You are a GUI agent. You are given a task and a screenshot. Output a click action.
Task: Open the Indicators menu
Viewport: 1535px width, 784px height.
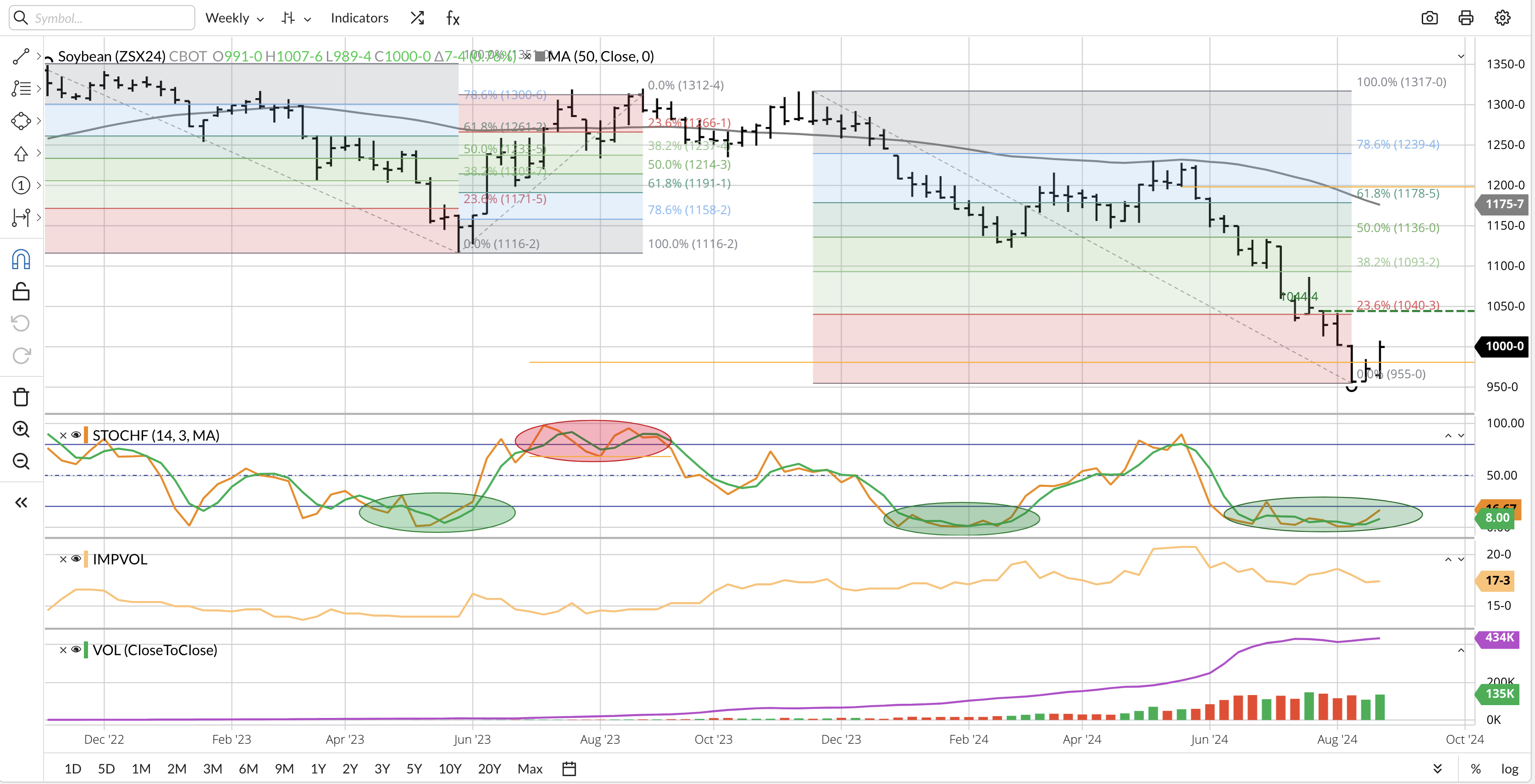(359, 18)
